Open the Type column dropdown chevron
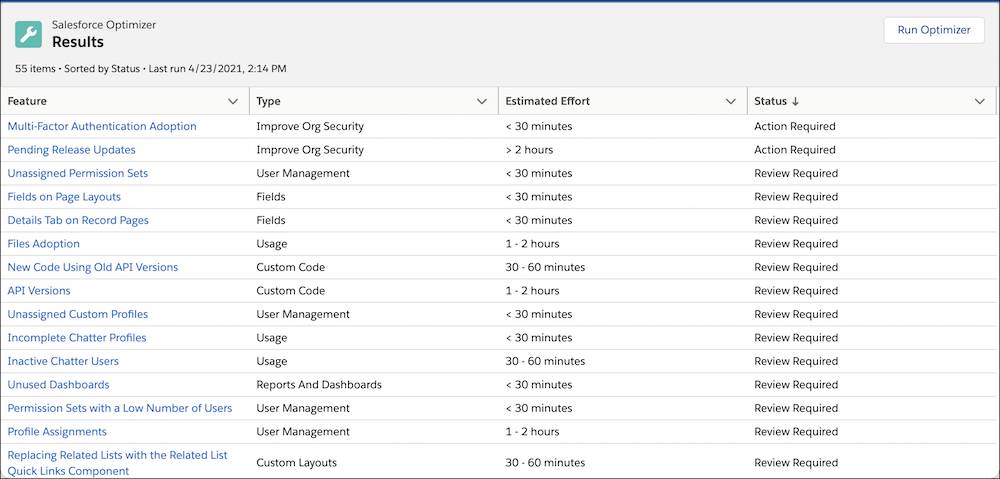Viewport: 1000px width, 479px height. pyautogui.click(x=482, y=101)
